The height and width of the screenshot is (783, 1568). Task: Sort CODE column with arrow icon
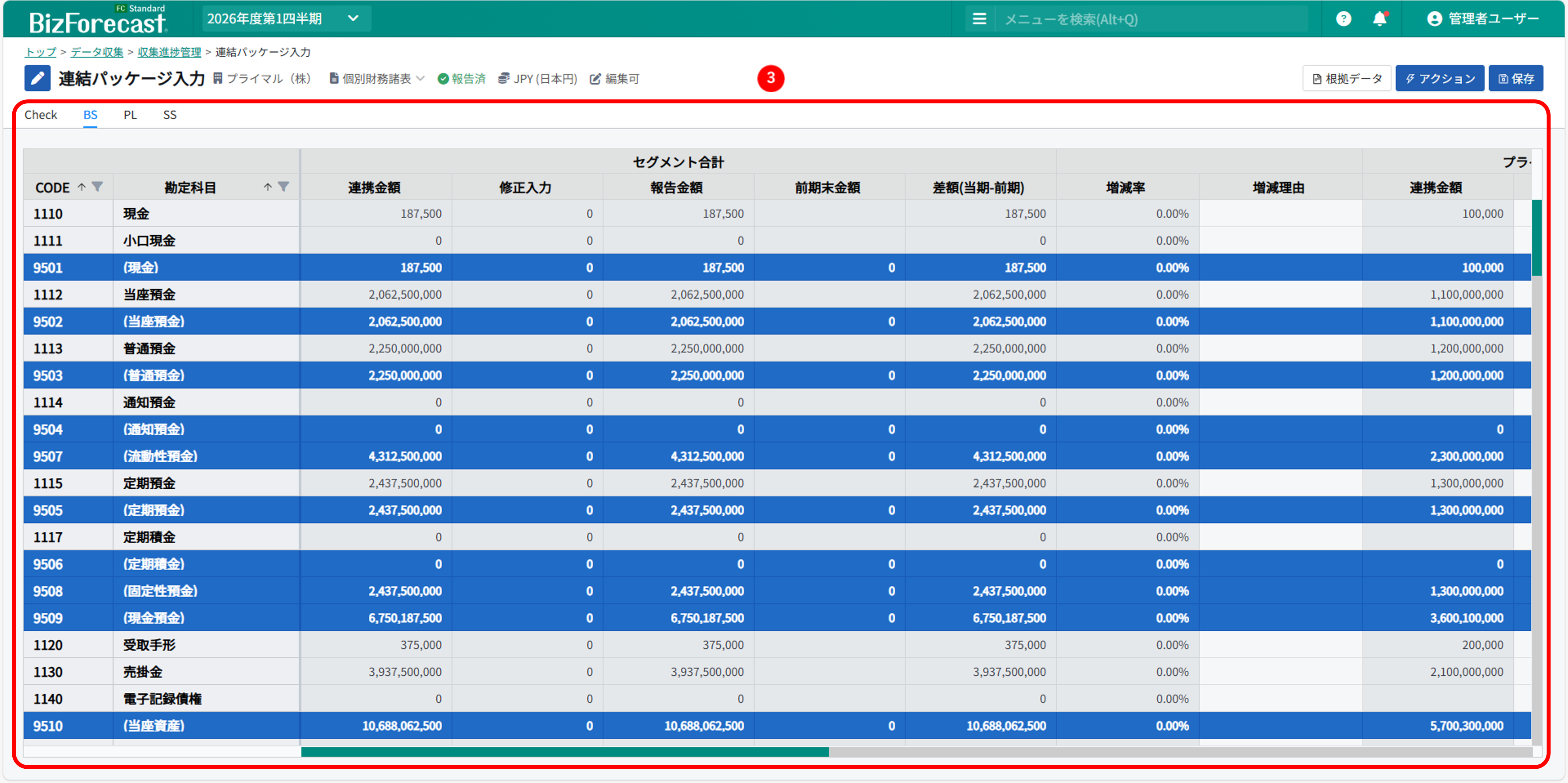pos(82,187)
